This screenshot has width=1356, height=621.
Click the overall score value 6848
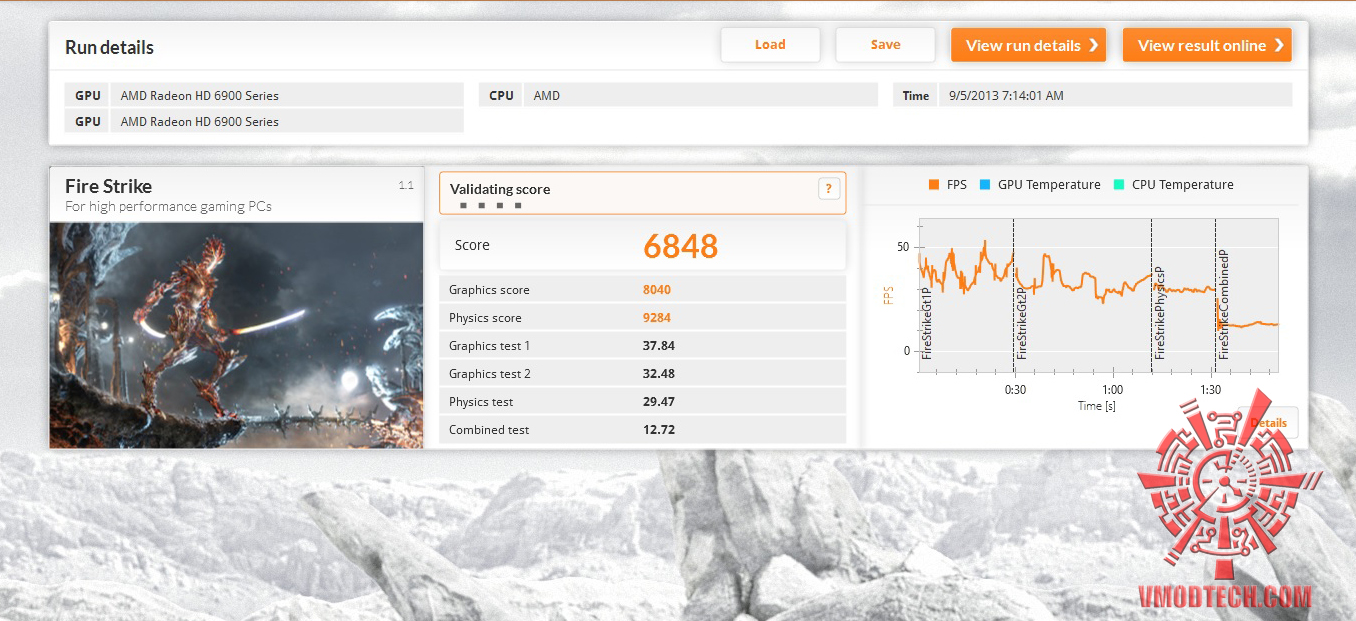tap(680, 246)
